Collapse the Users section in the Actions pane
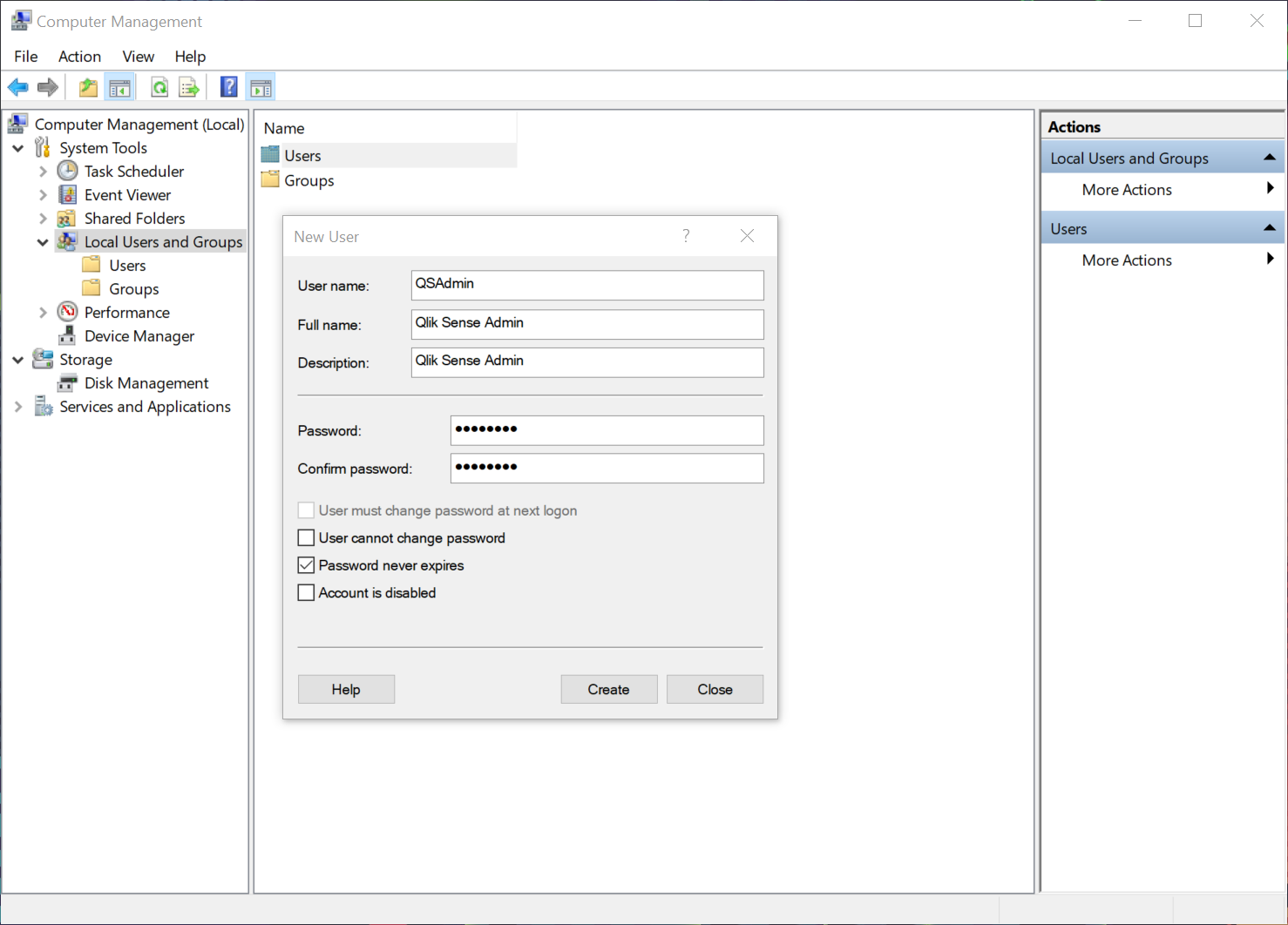Screen dimensions: 1288x925 [x=1271, y=227]
